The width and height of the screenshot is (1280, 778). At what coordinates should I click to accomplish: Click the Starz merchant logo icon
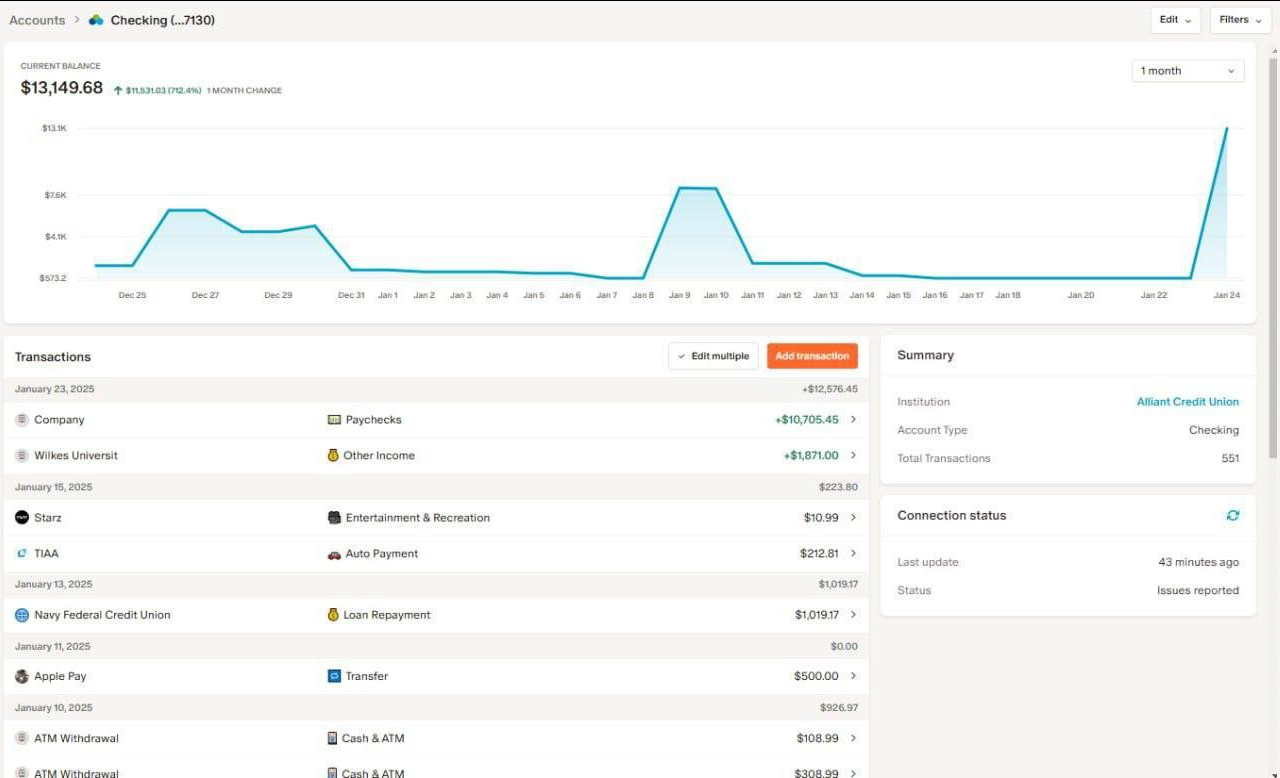pos(22,517)
